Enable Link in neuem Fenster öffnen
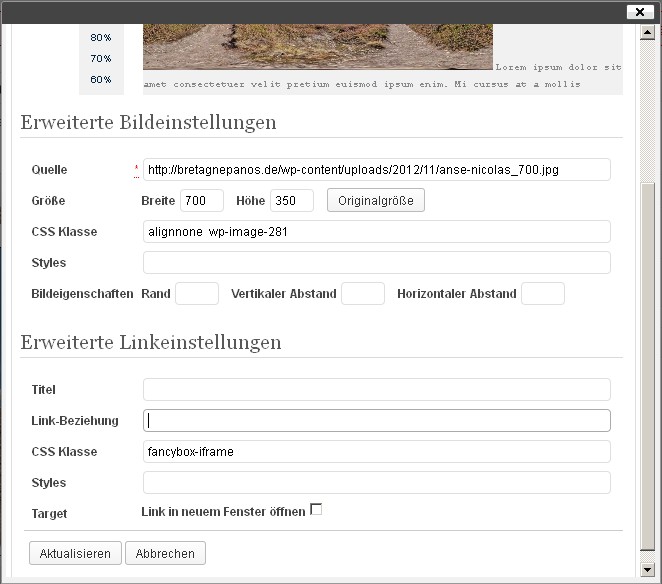This screenshot has height=584, width=662. [316, 510]
